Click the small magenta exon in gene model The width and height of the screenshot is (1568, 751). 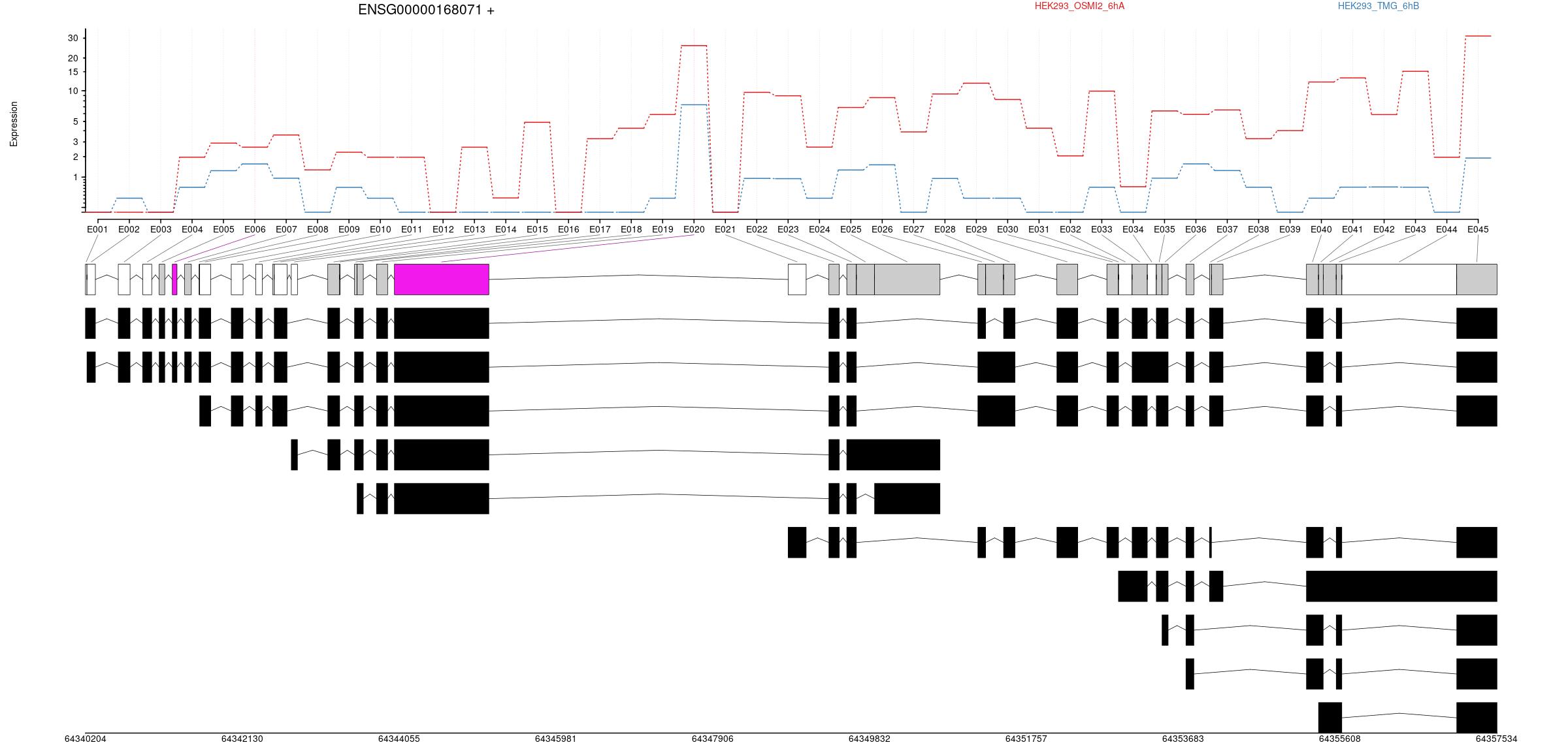coord(174,280)
